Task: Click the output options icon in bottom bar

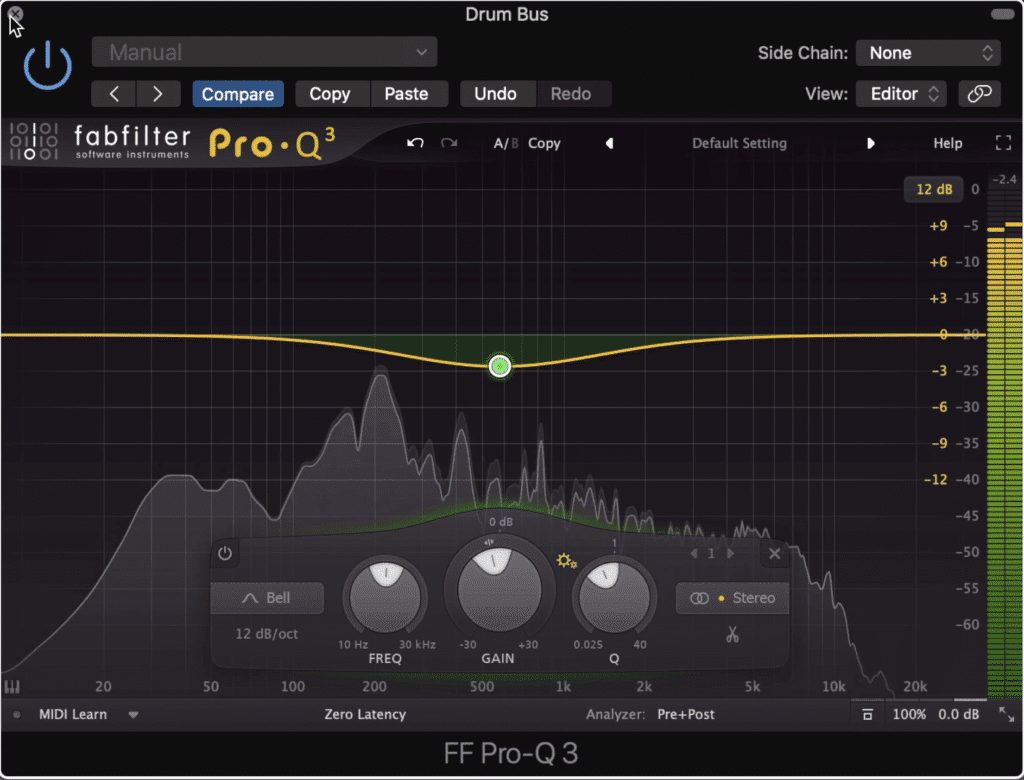Action: click(867, 714)
